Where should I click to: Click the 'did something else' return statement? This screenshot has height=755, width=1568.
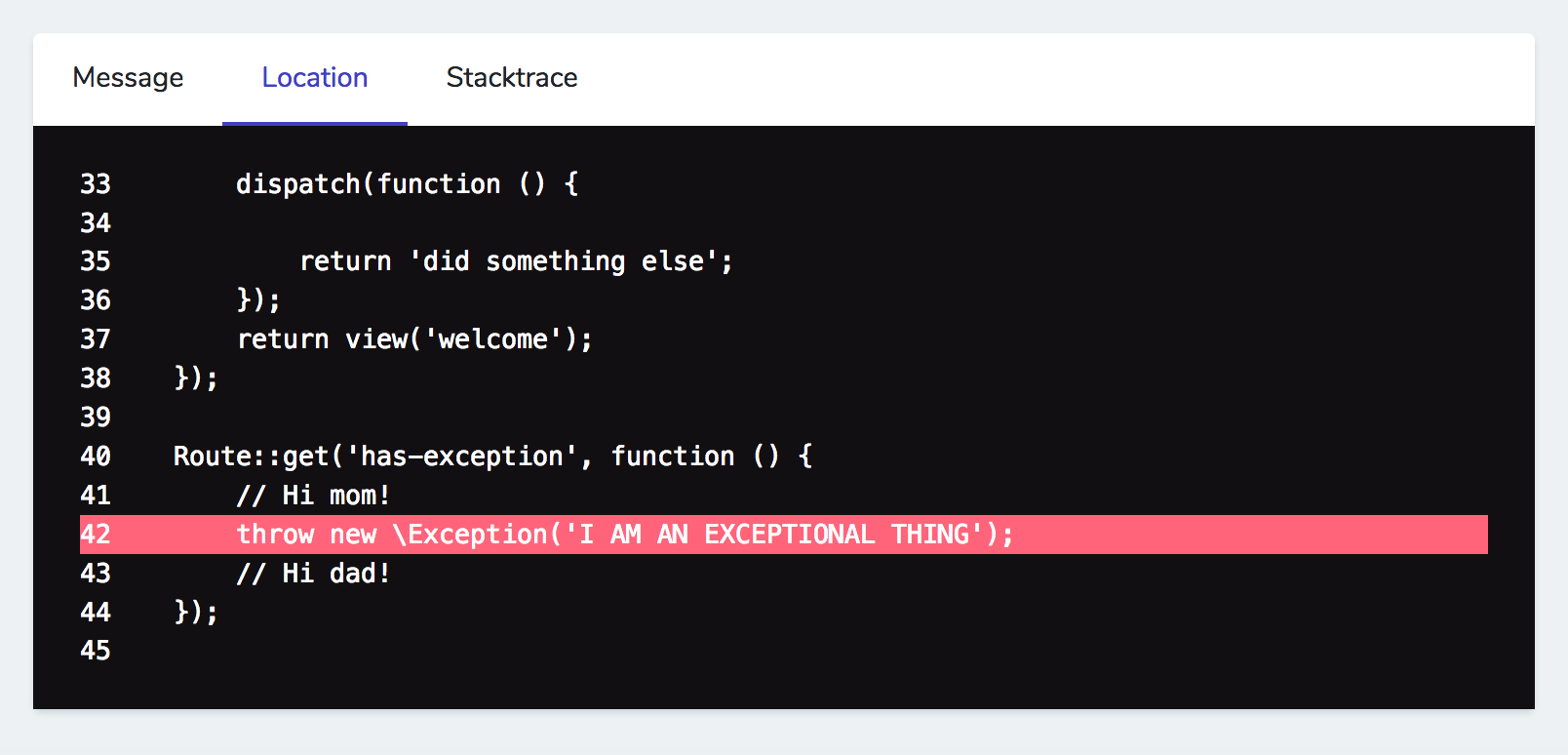click(x=516, y=261)
